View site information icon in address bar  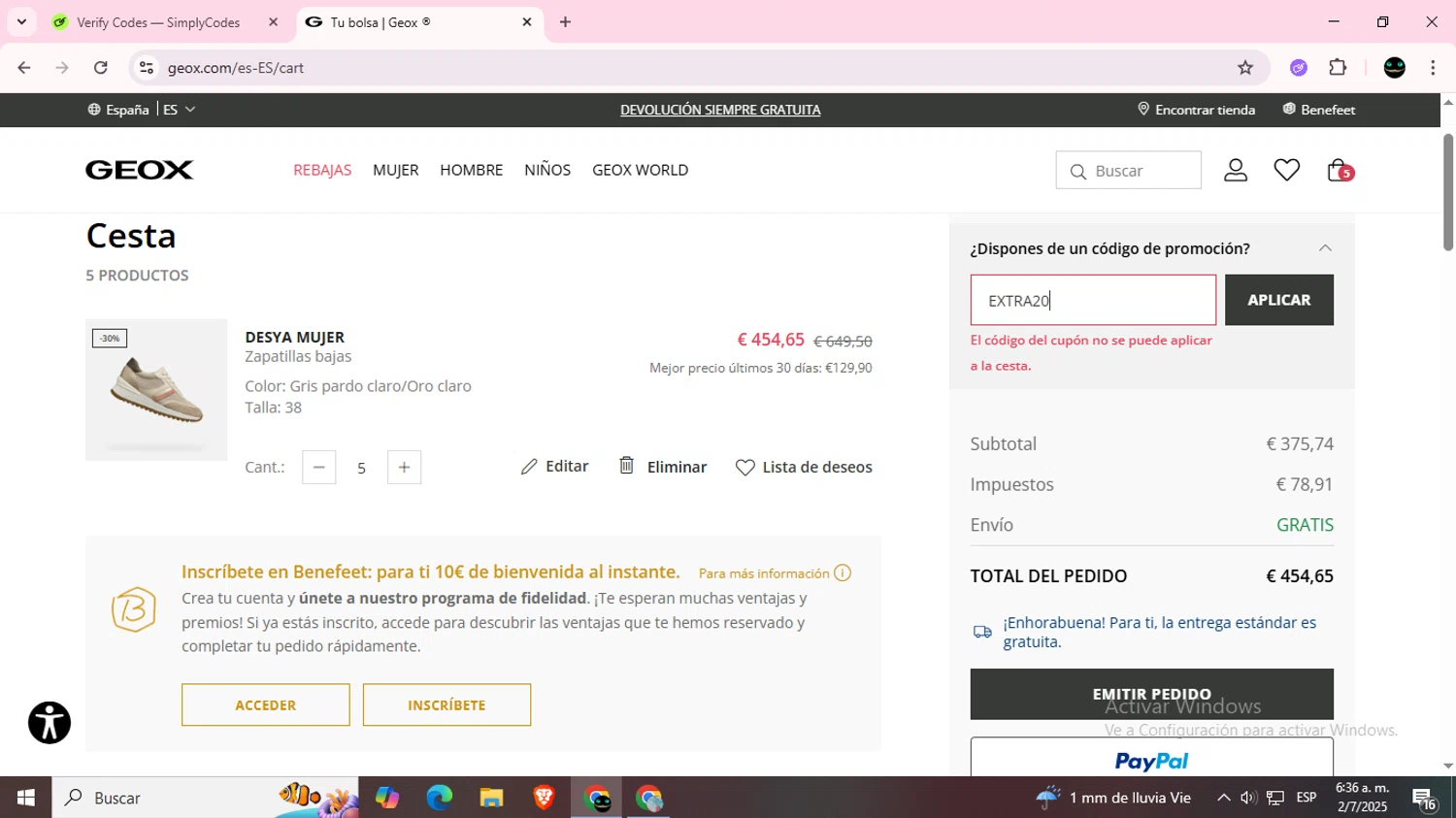click(147, 67)
